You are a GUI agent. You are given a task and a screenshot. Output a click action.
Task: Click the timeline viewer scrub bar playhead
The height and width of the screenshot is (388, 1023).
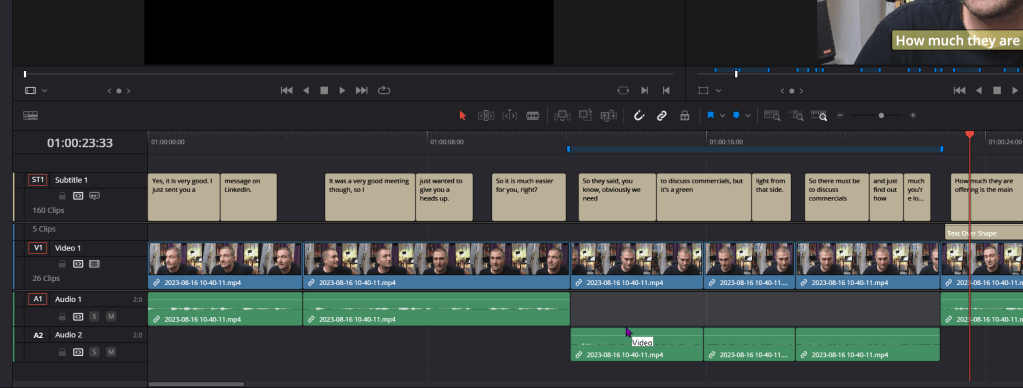pyautogui.click(x=737, y=74)
